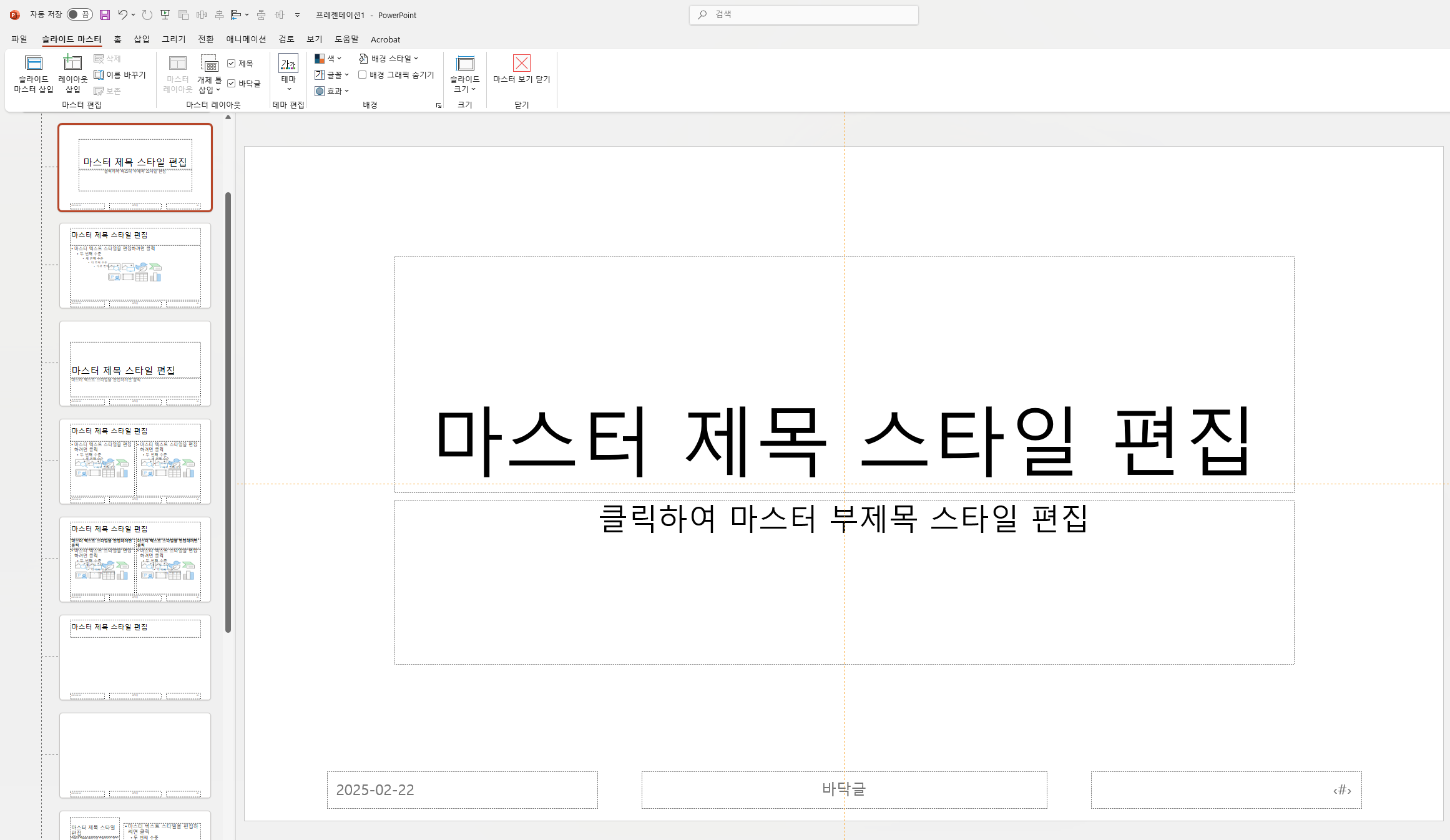Uncheck the 바닥글 footers checkbox
The height and width of the screenshot is (840, 1450).
coord(232,84)
